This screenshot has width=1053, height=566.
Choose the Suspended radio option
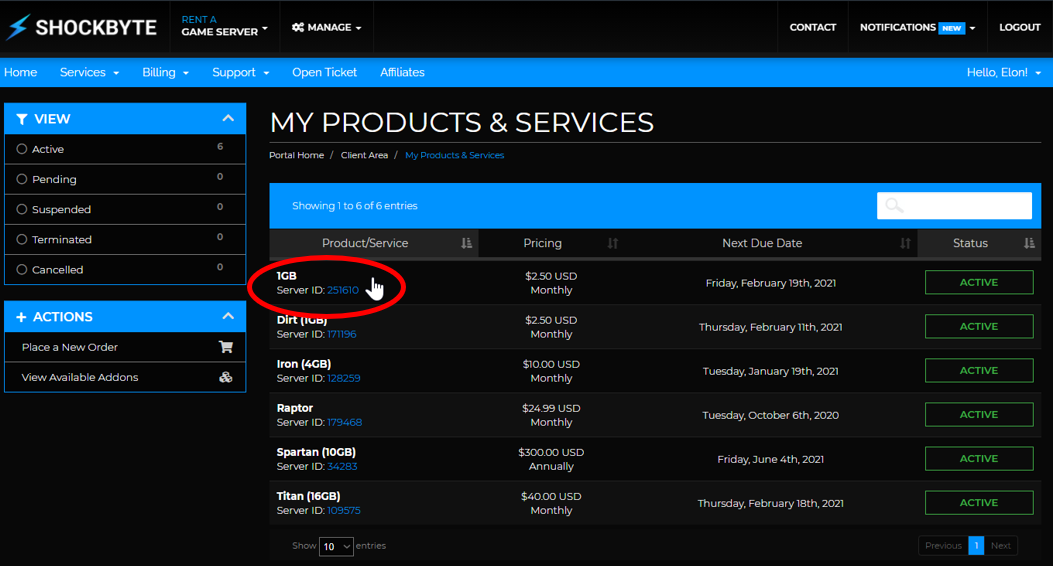click(x=22, y=209)
